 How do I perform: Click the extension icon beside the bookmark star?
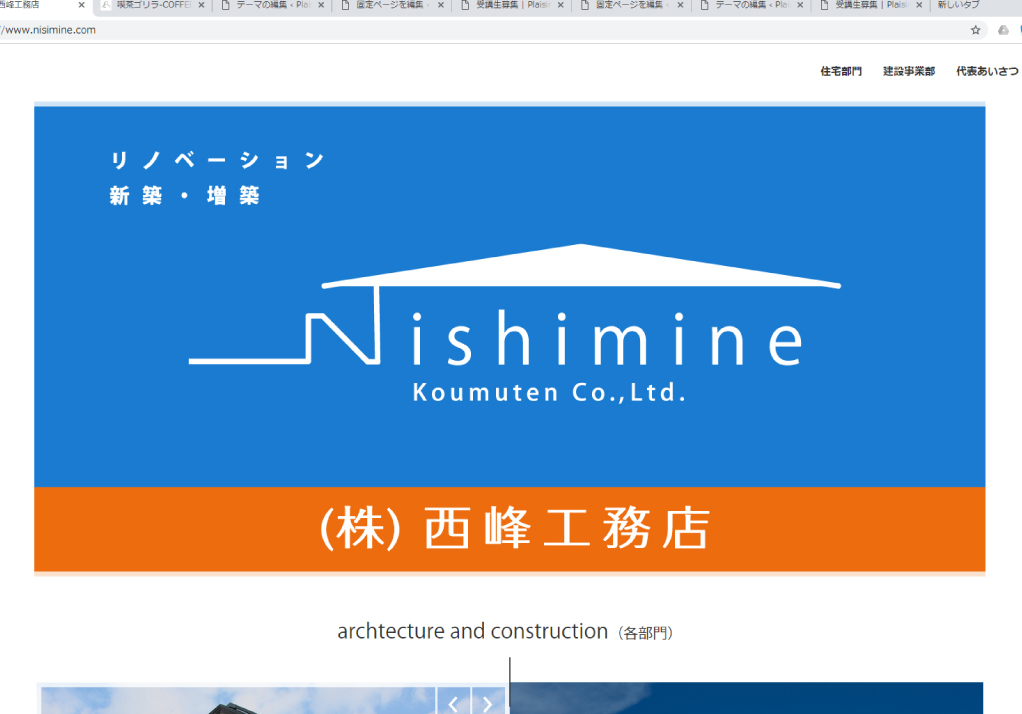coord(1003,30)
